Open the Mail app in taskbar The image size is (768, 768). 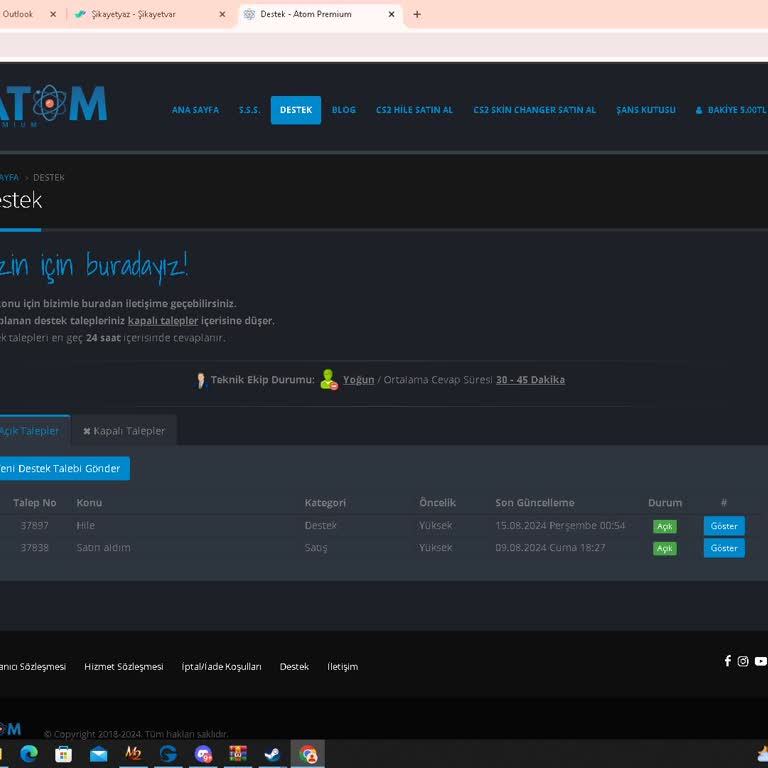tap(98, 754)
